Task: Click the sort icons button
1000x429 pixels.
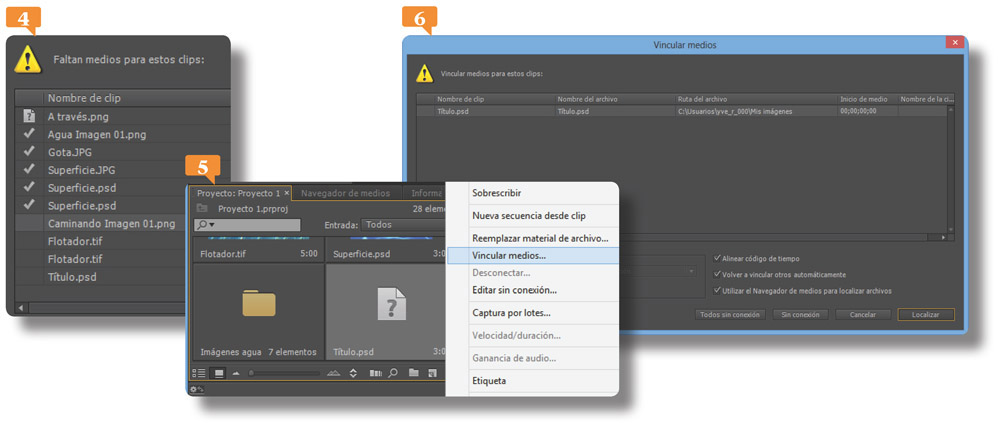Action: [353, 373]
